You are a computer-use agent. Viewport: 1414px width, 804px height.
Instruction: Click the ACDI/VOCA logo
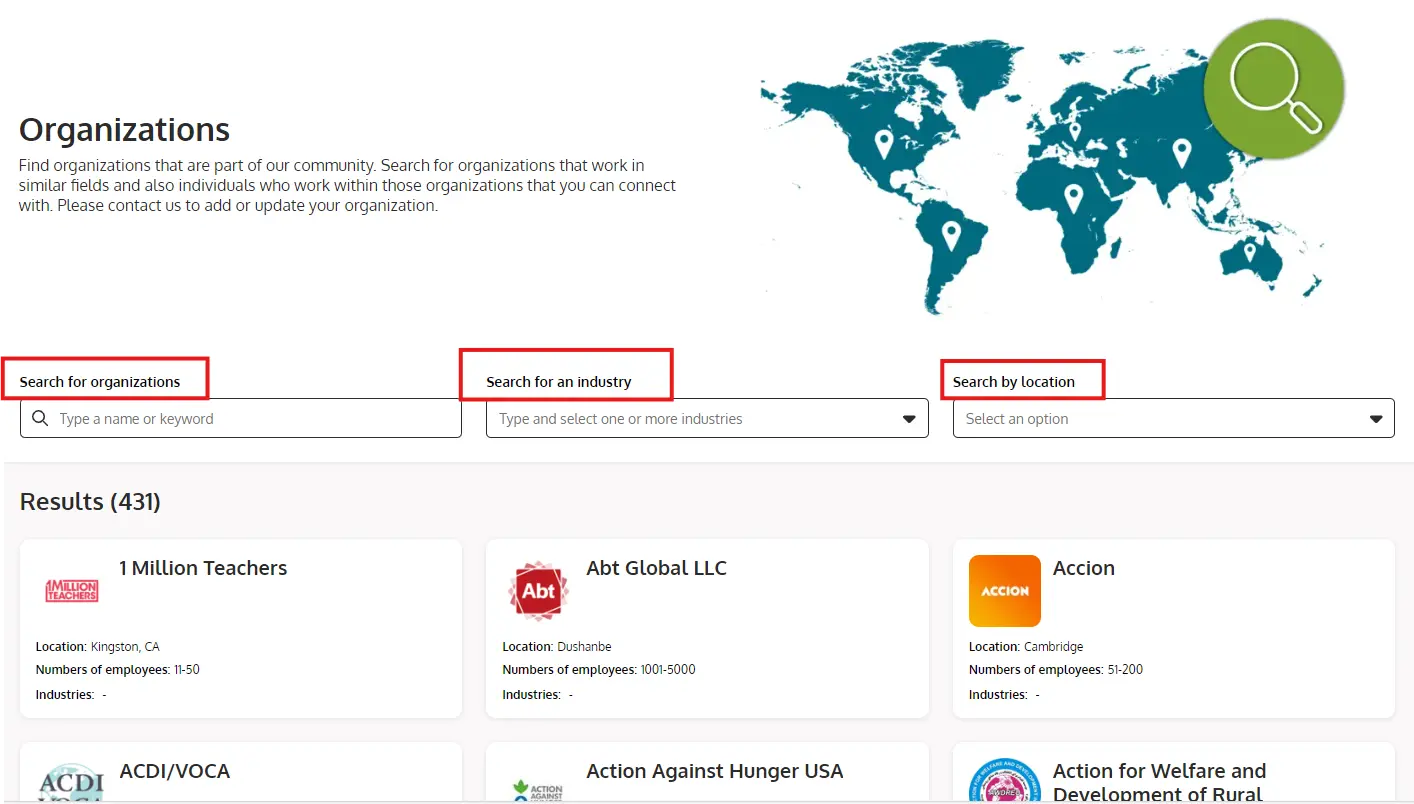click(x=72, y=782)
